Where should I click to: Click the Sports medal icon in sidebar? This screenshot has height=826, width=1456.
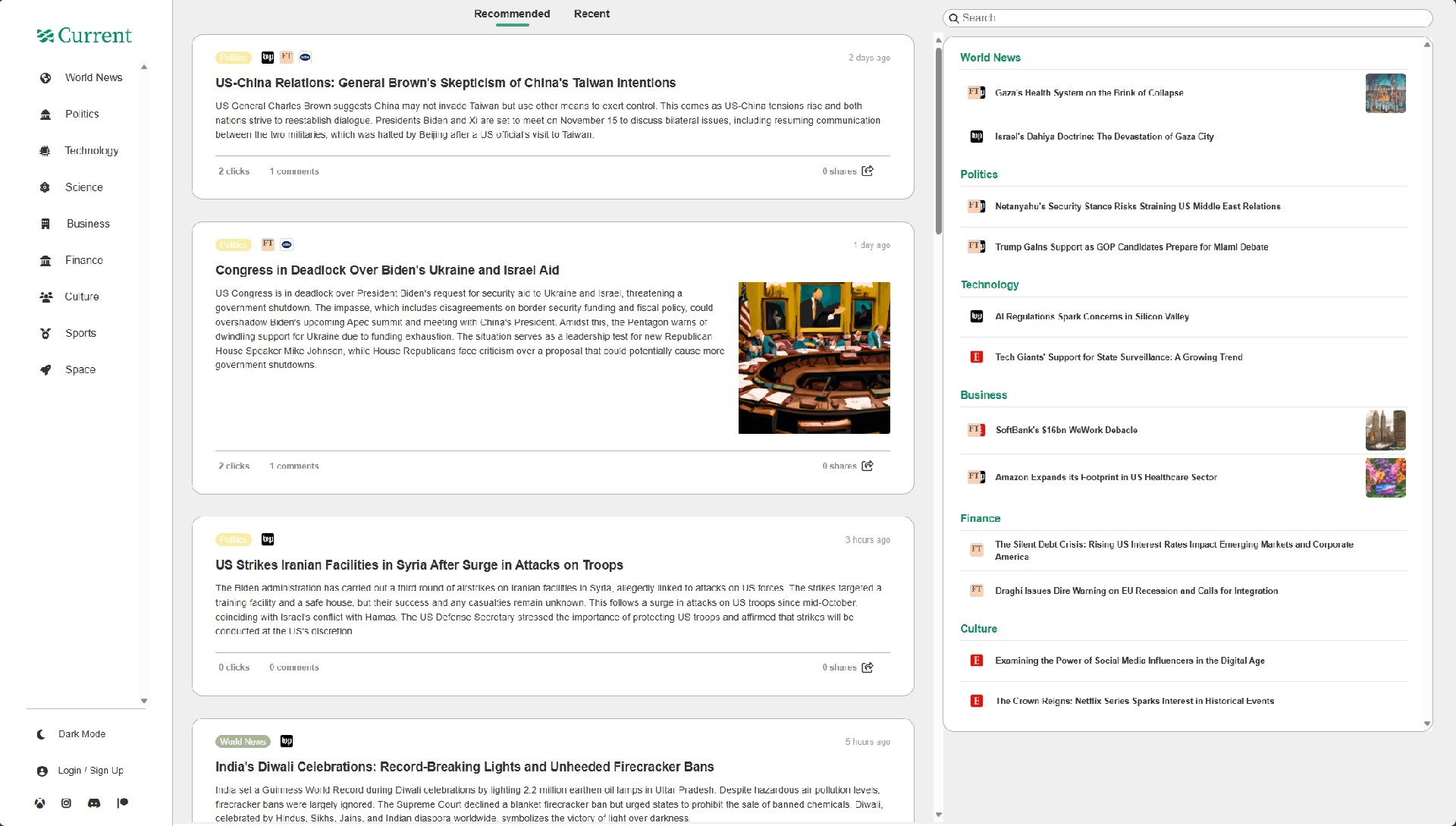(45, 334)
